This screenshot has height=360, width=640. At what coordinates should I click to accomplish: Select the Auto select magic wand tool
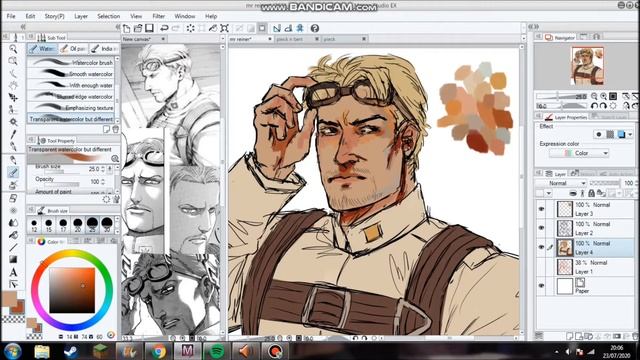click(x=13, y=122)
